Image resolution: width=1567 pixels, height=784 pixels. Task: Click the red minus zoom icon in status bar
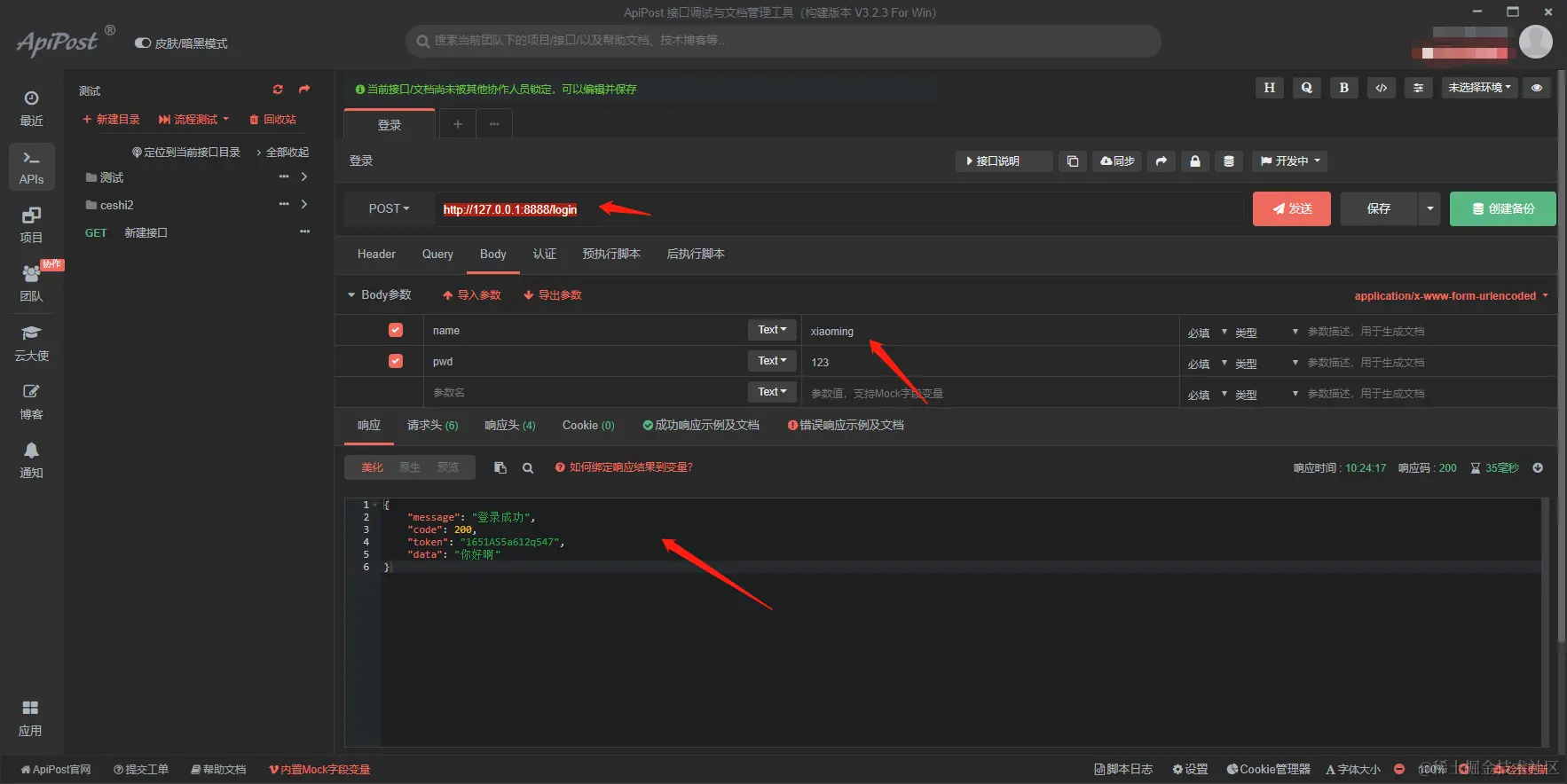[x=1399, y=769]
